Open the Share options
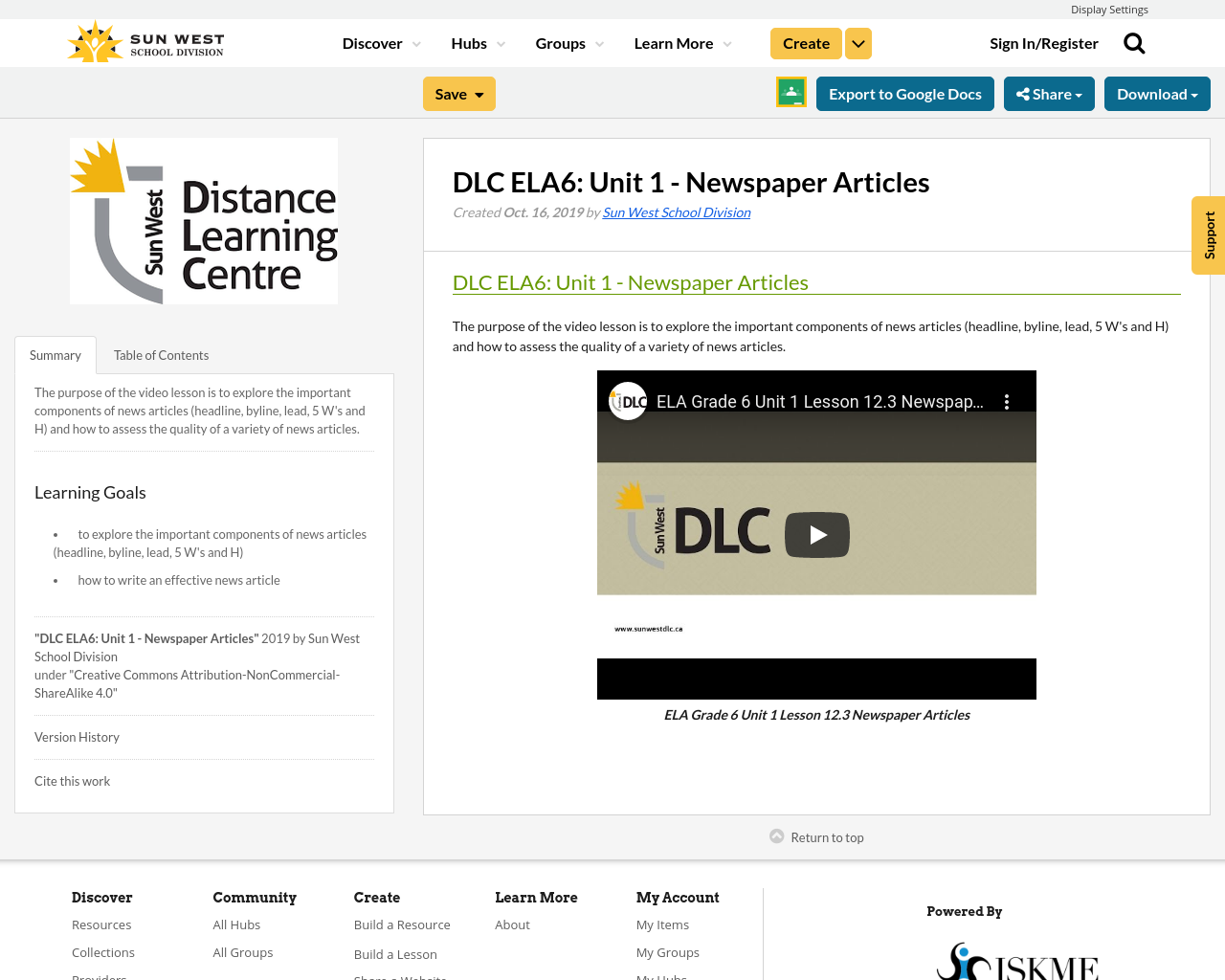The height and width of the screenshot is (980, 1225). [x=1049, y=93]
